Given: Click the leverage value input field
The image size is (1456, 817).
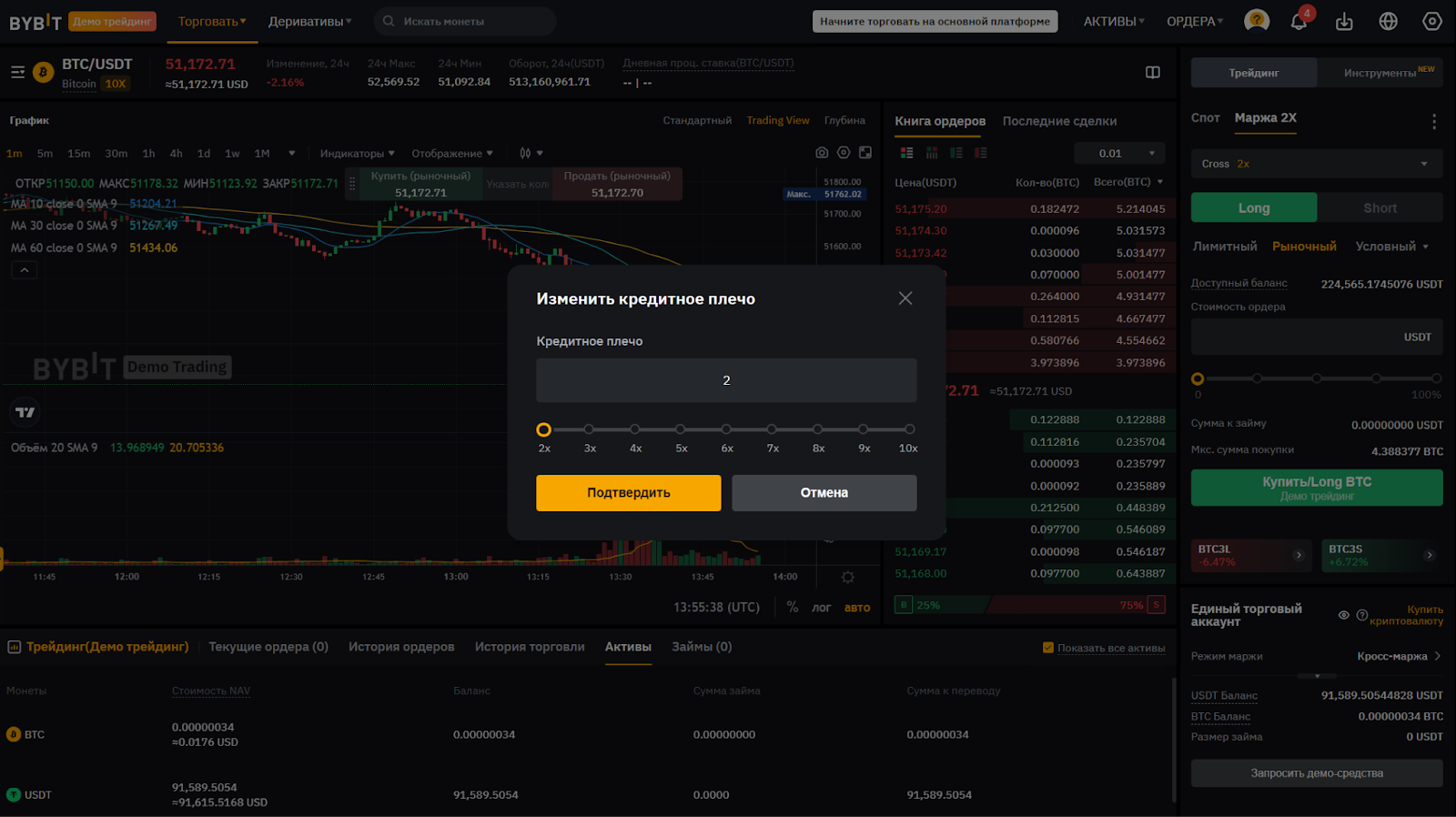Looking at the screenshot, I should click(x=726, y=380).
